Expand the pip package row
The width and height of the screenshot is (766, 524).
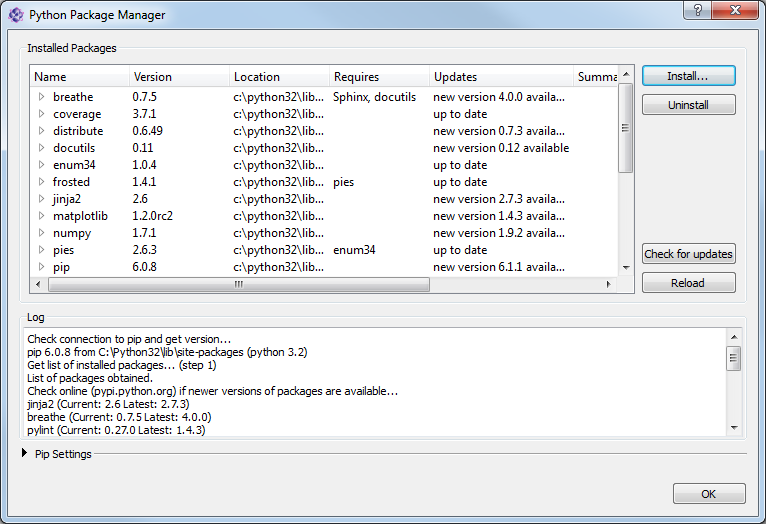[42, 267]
